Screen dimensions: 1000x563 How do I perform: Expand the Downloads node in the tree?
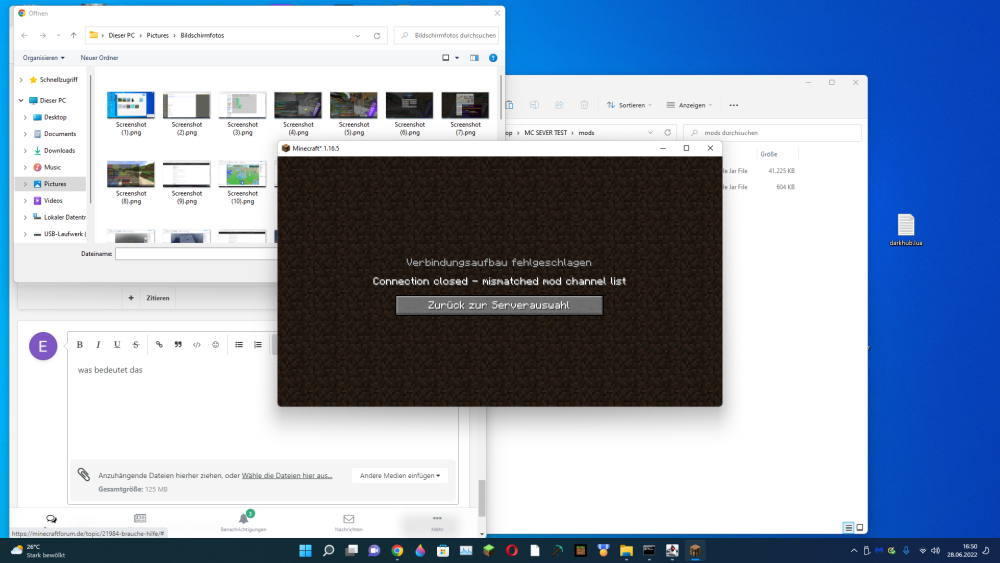click(26, 150)
